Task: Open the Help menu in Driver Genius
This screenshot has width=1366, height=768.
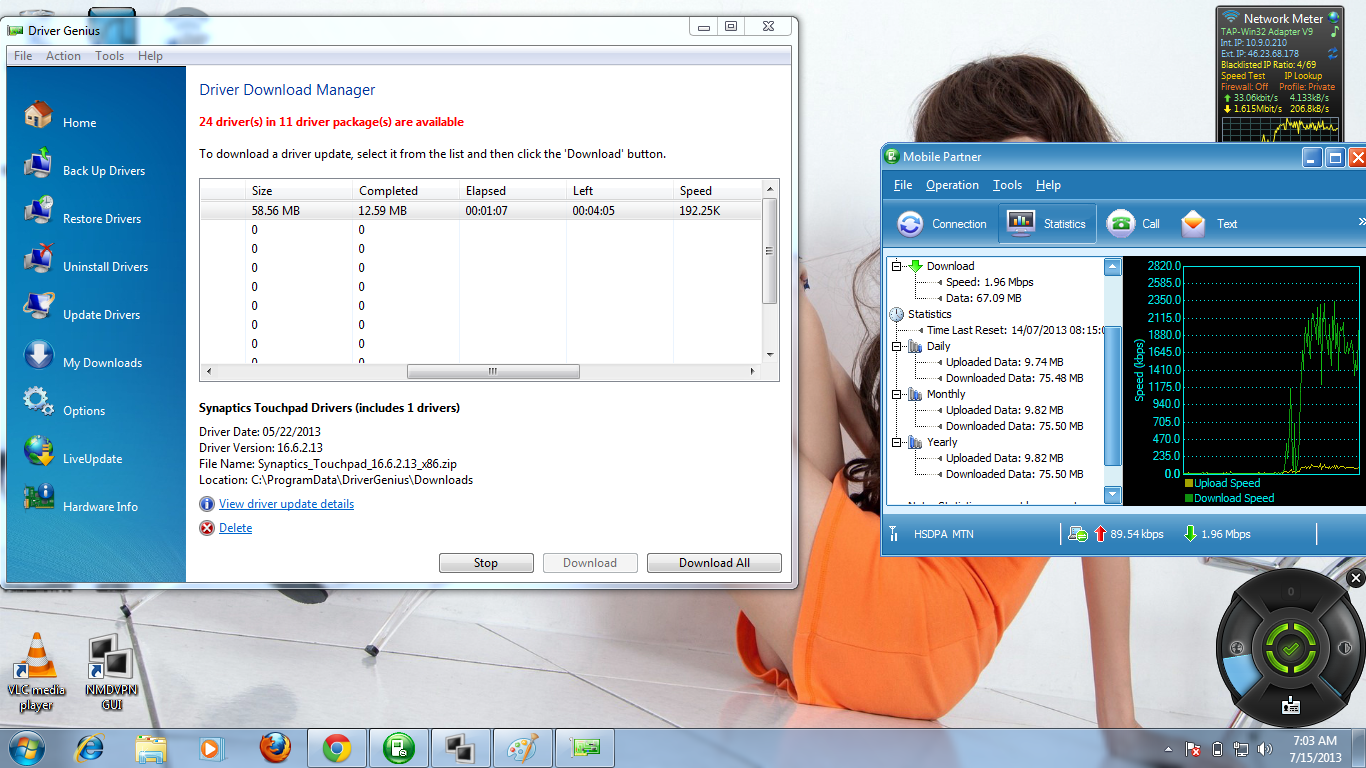Action: click(150, 56)
